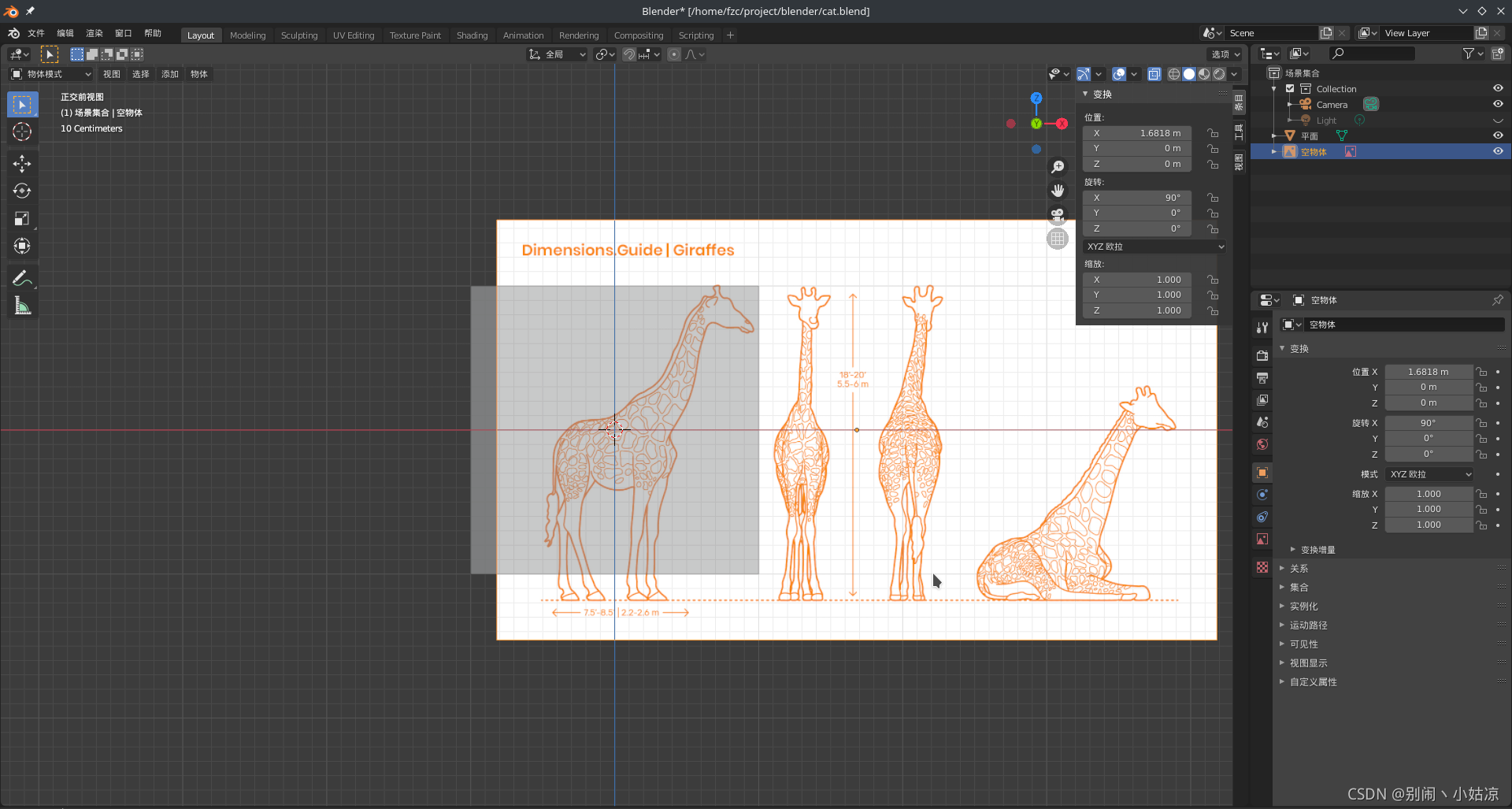Screen dimensions: 1512x809
Task: Select the 3D Cursor tool
Action: 22,132
